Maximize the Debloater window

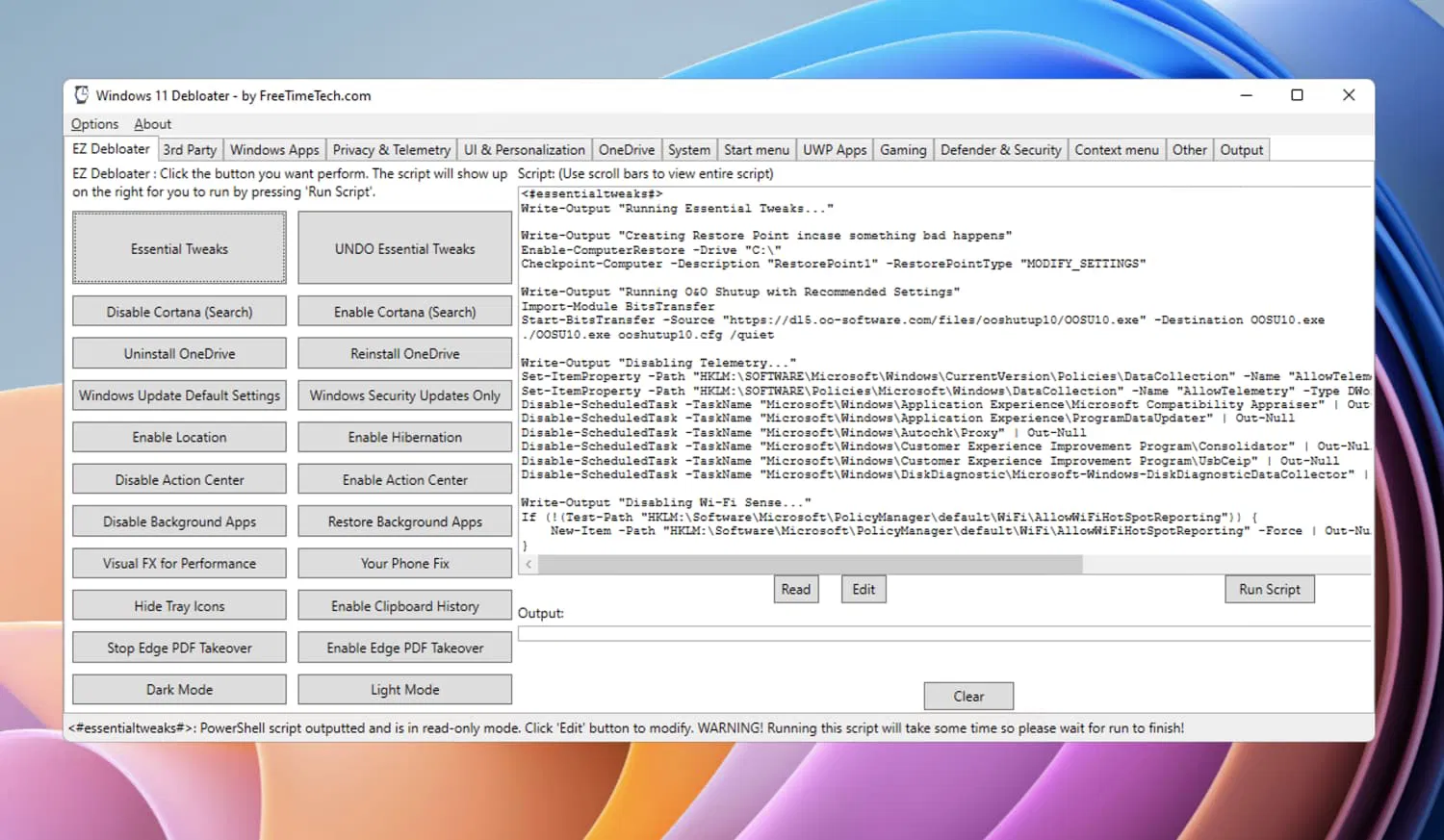click(1297, 95)
